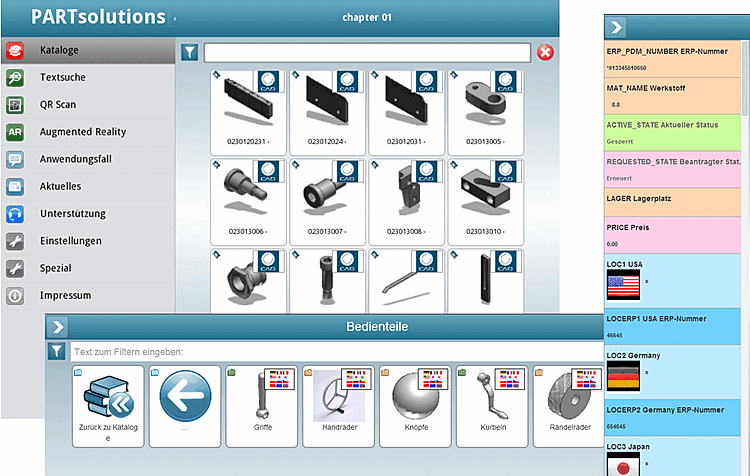Screen dimensions: 750x476
Task: Select the REQUESTED_STATE row
Action: [673, 169]
